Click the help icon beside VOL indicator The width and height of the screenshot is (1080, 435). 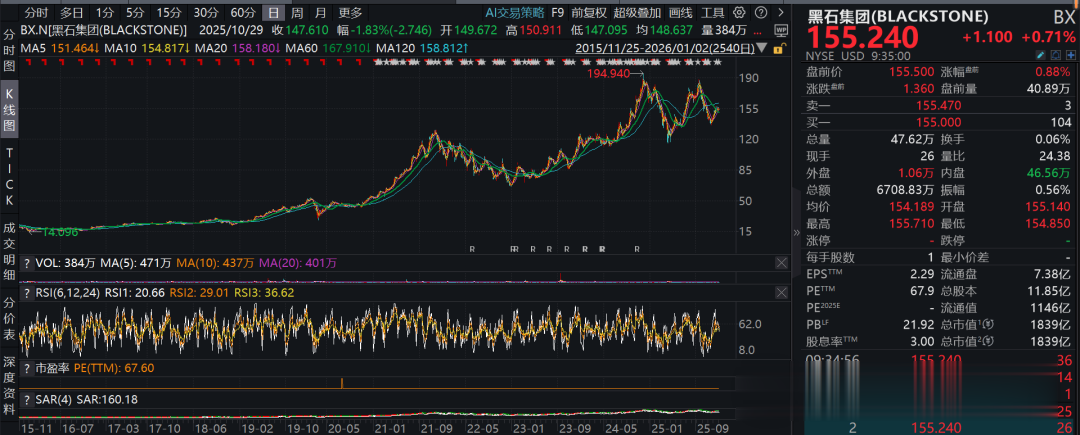coord(27,263)
